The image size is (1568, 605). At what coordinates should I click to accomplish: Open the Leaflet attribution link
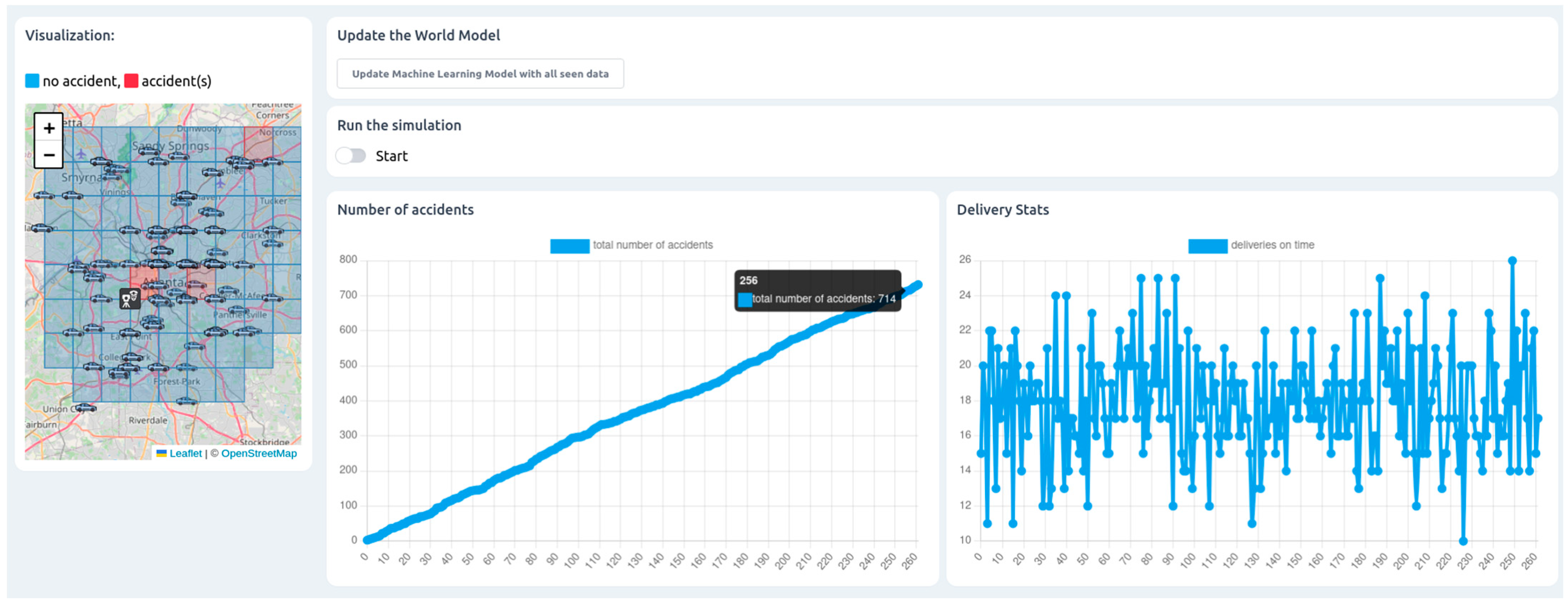click(185, 453)
